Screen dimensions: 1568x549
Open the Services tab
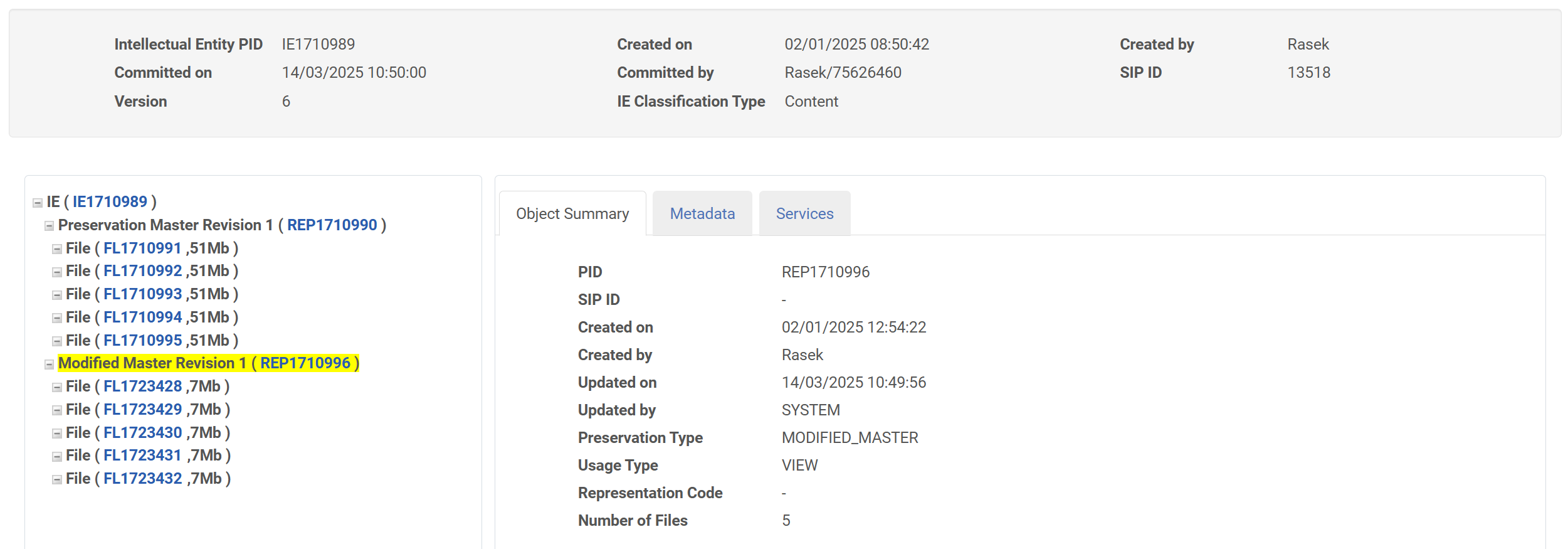point(804,214)
